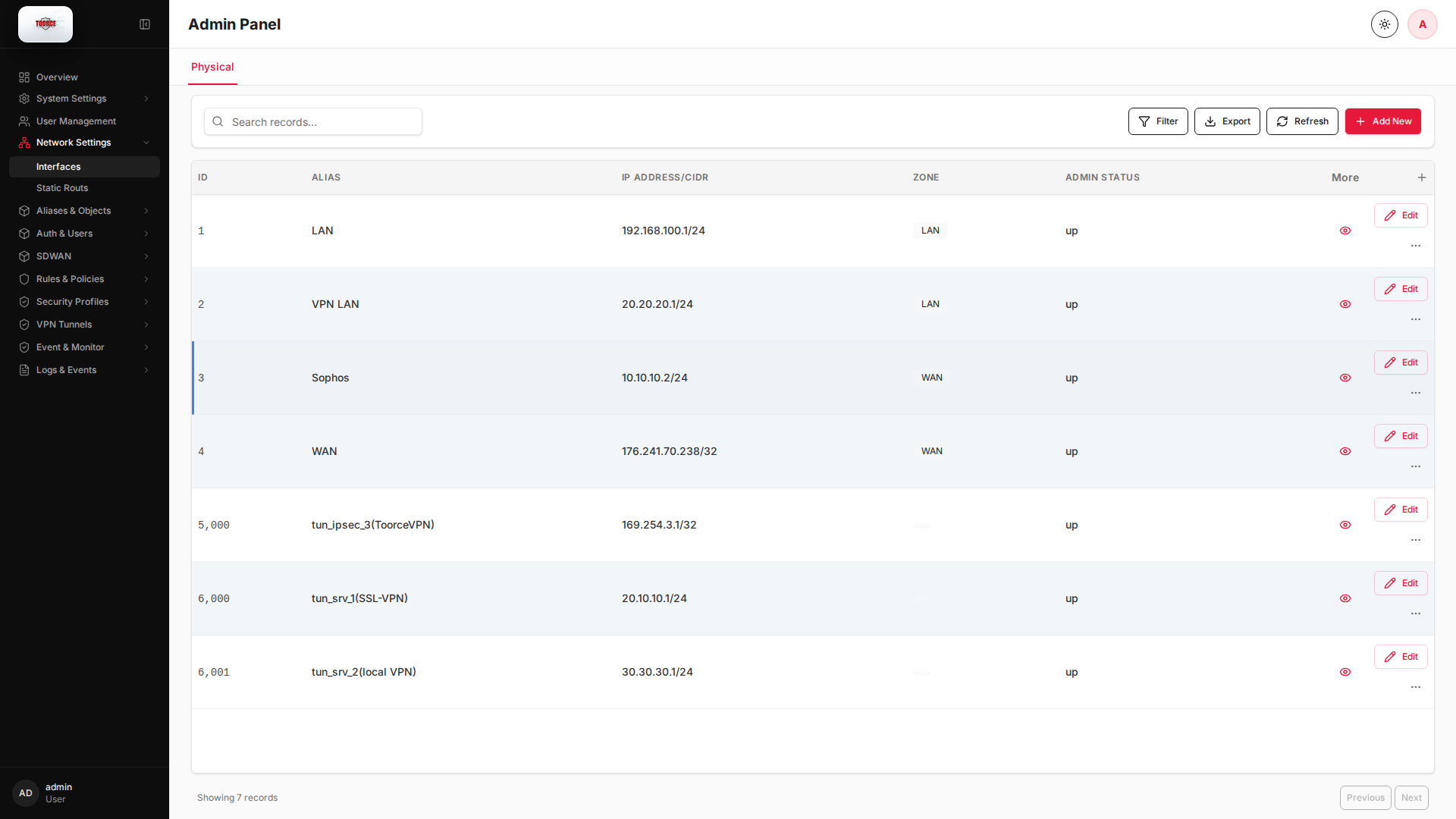Image resolution: width=1456 pixels, height=819 pixels.
Task: Click the ALIAS column header
Action: tap(326, 177)
